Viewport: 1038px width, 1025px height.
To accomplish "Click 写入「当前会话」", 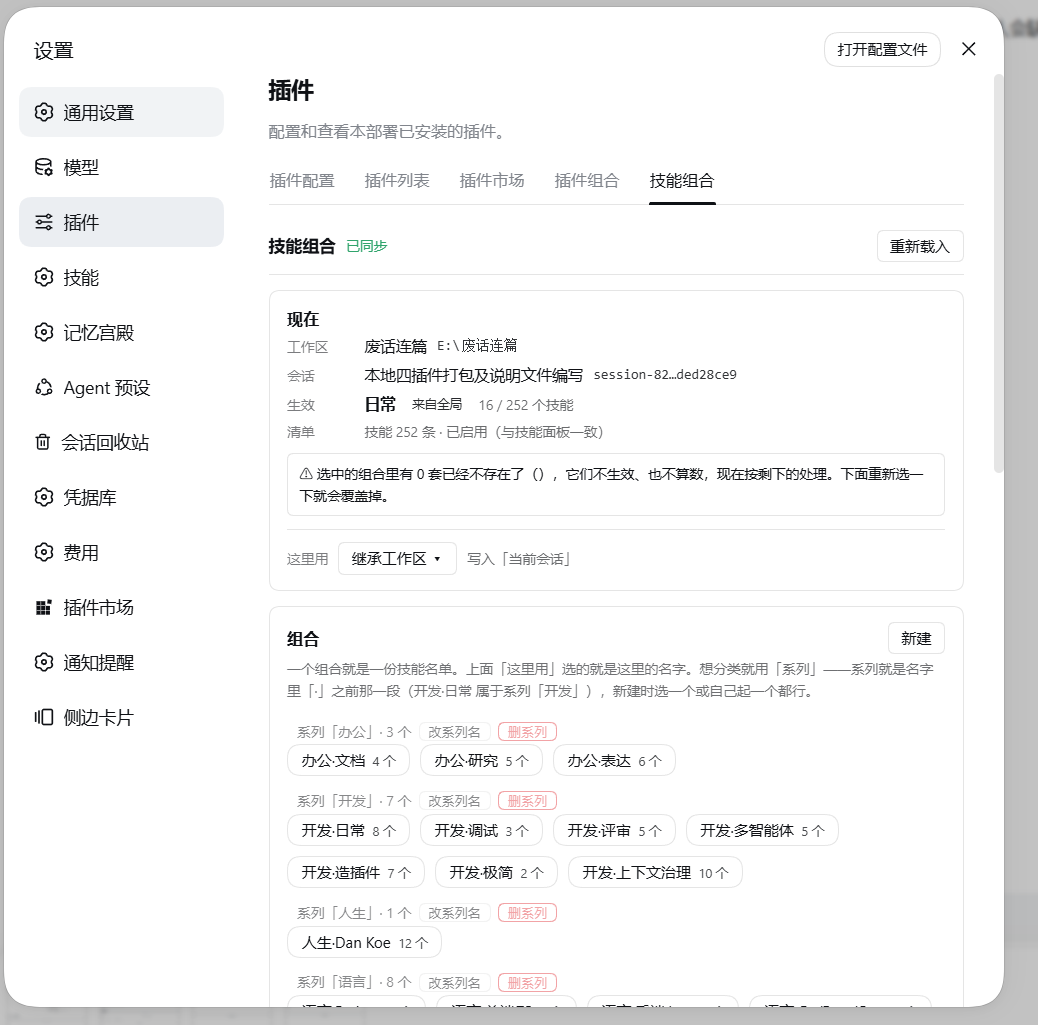I will (x=520, y=560).
